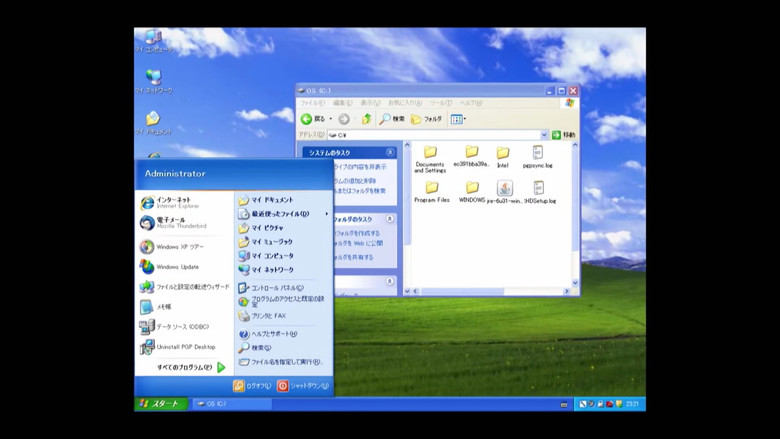Screen dimensions: 780x439
Task: Open Internet Explorer from Start menu
Action: tap(173, 201)
